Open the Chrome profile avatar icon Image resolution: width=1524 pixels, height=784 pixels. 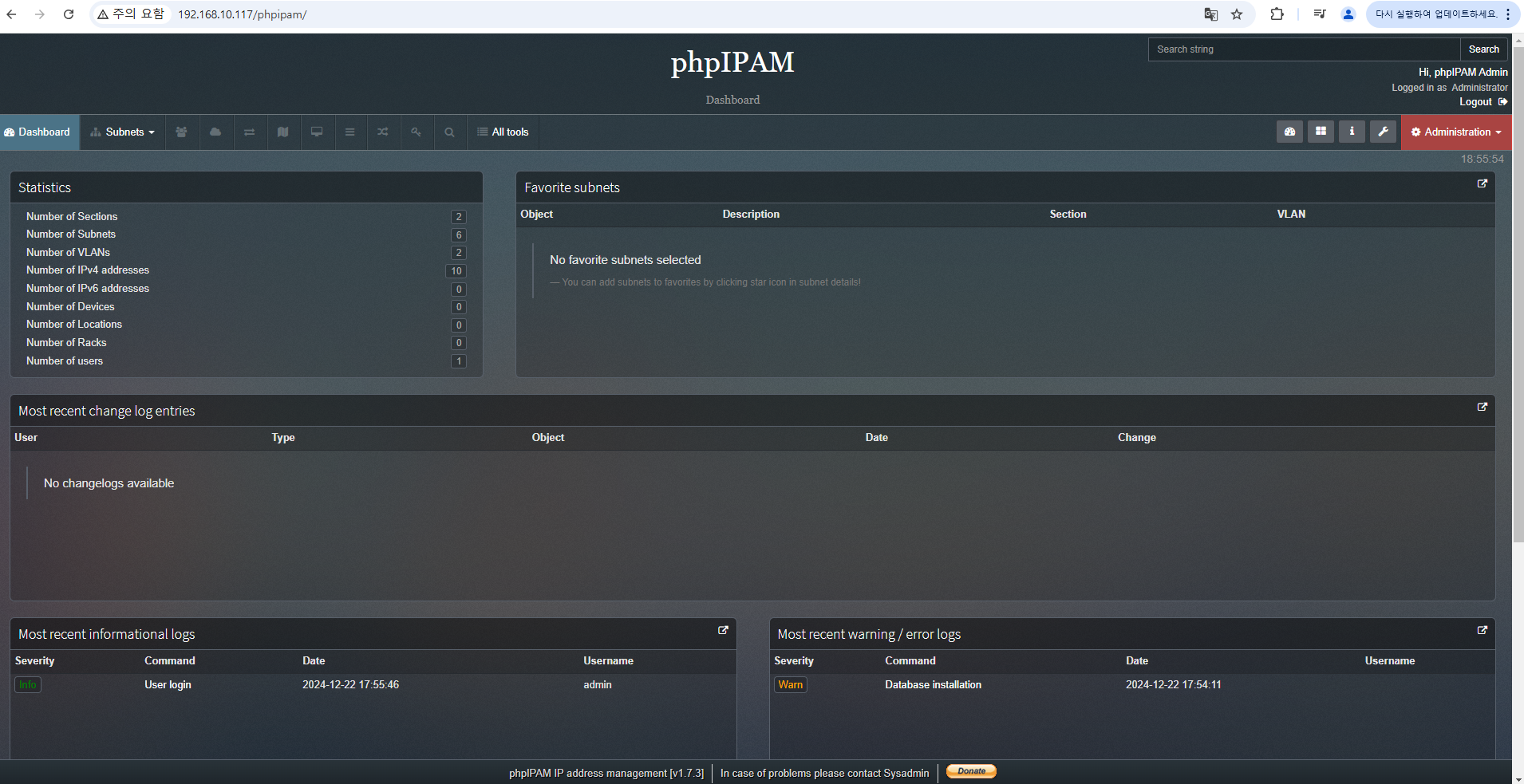click(1348, 14)
